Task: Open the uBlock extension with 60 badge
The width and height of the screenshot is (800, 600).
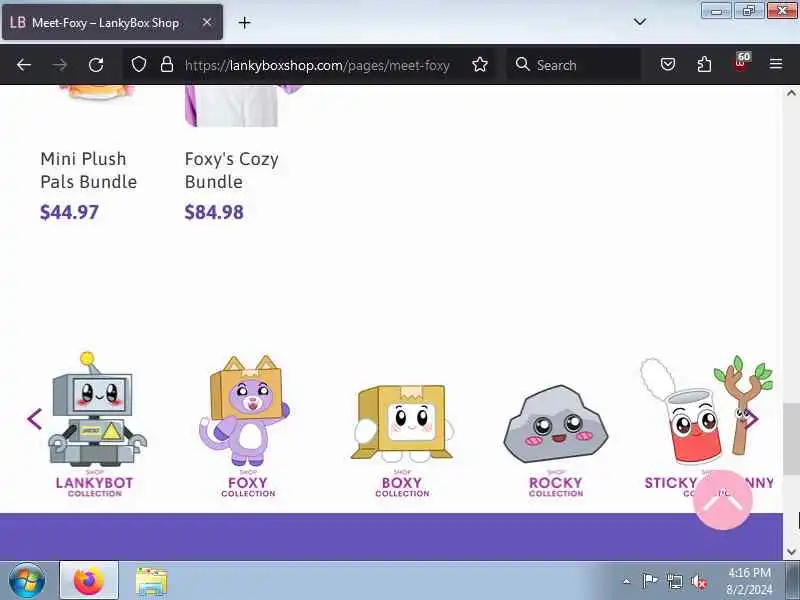Action: [x=741, y=63]
